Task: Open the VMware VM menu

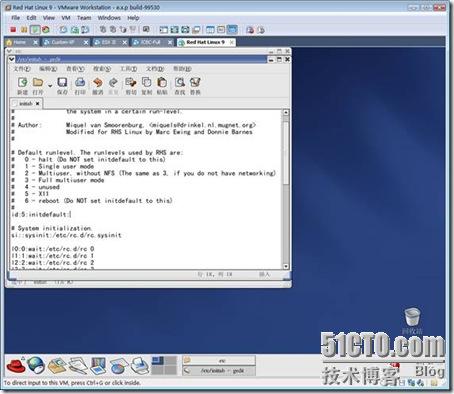Action: tap(66, 18)
